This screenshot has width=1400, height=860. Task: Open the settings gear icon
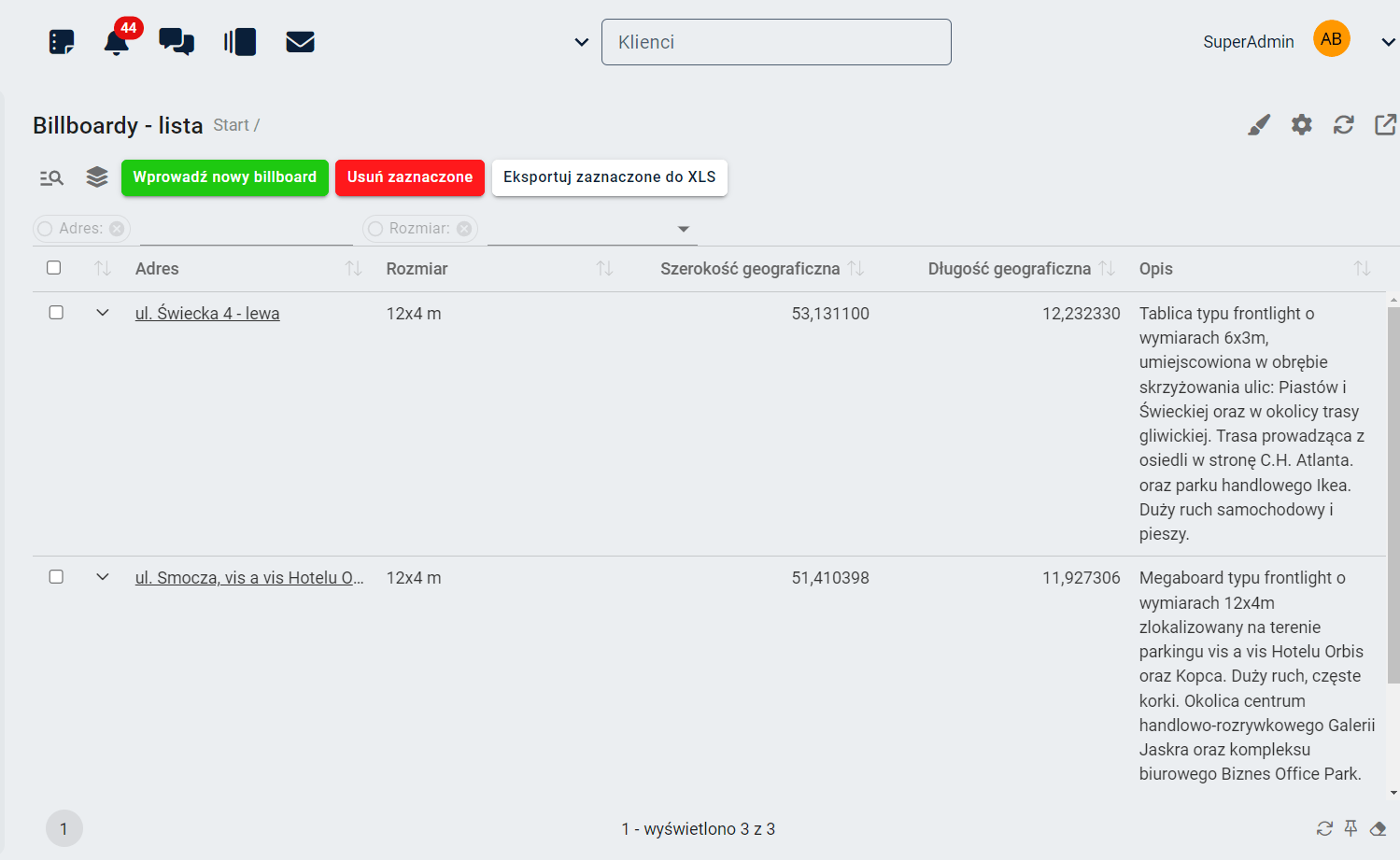(x=1301, y=125)
